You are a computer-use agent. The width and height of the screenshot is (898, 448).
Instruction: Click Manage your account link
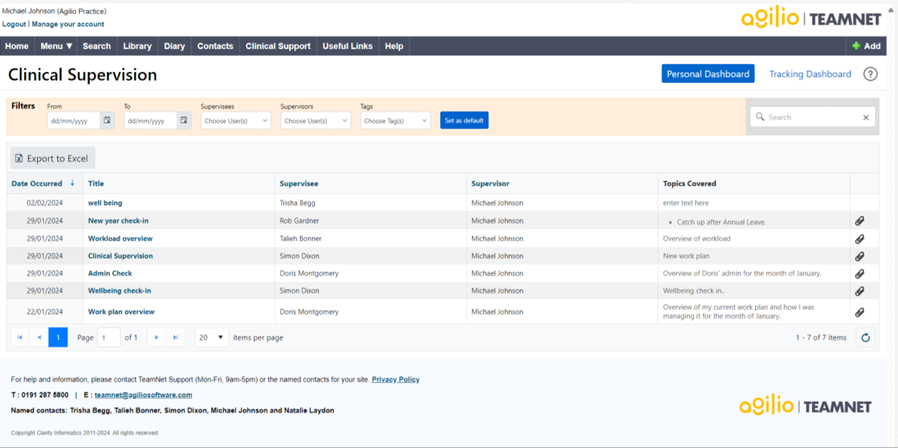pos(68,24)
